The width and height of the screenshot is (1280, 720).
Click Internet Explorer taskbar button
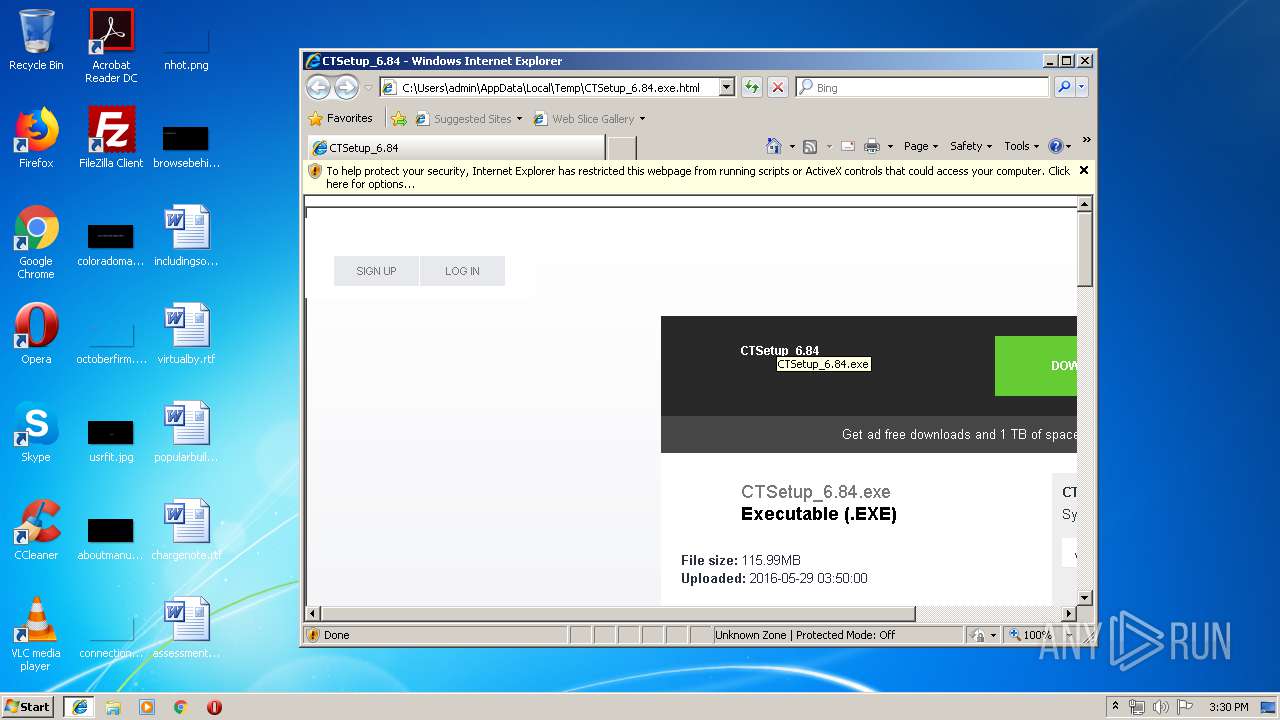[79, 706]
